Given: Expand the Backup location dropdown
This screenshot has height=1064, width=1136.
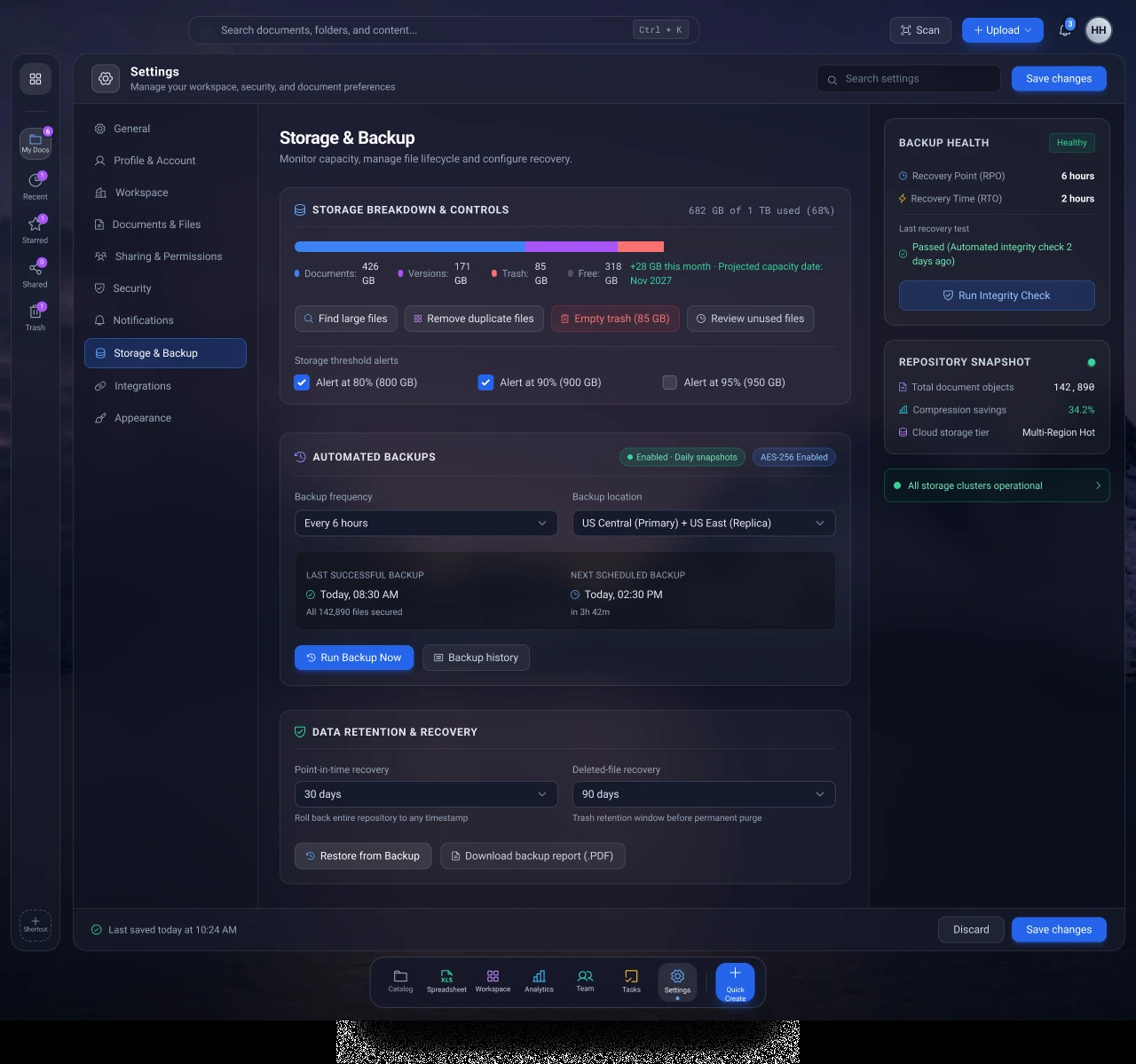Looking at the screenshot, I should tap(704, 523).
